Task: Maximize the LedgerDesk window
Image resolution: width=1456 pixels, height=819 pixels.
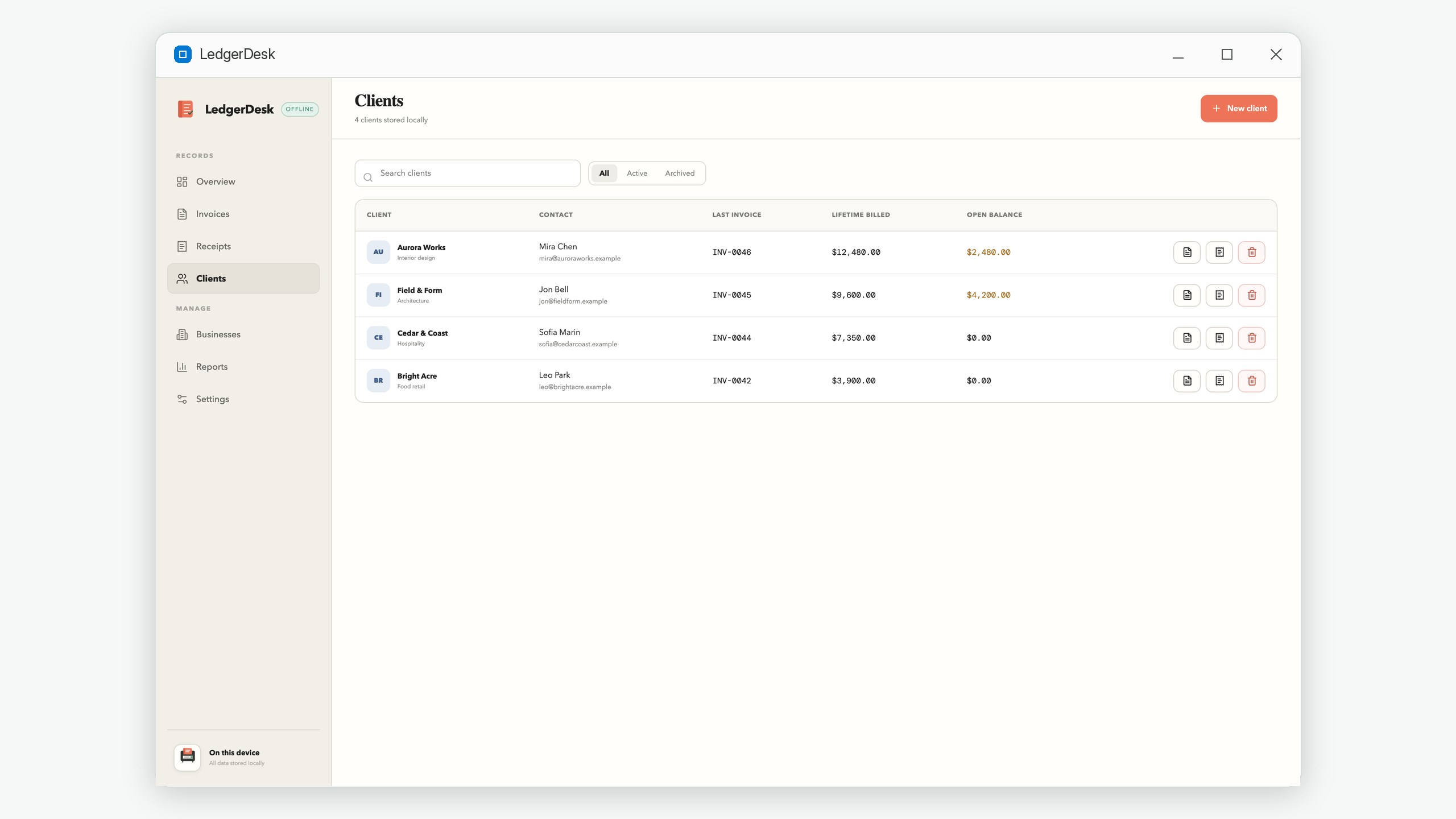Action: (x=1227, y=54)
